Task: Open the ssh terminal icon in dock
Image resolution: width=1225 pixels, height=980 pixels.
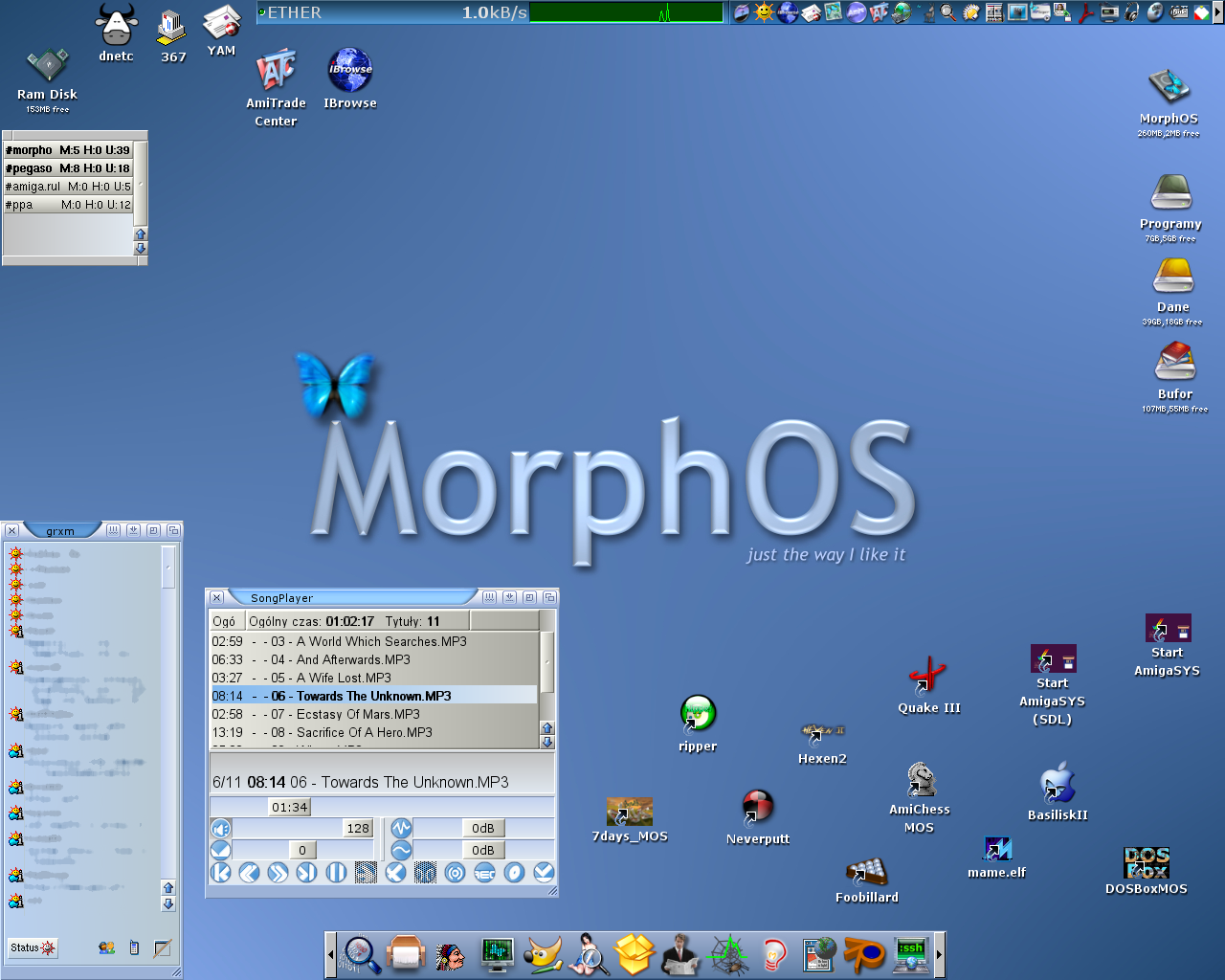Action: tap(910, 954)
